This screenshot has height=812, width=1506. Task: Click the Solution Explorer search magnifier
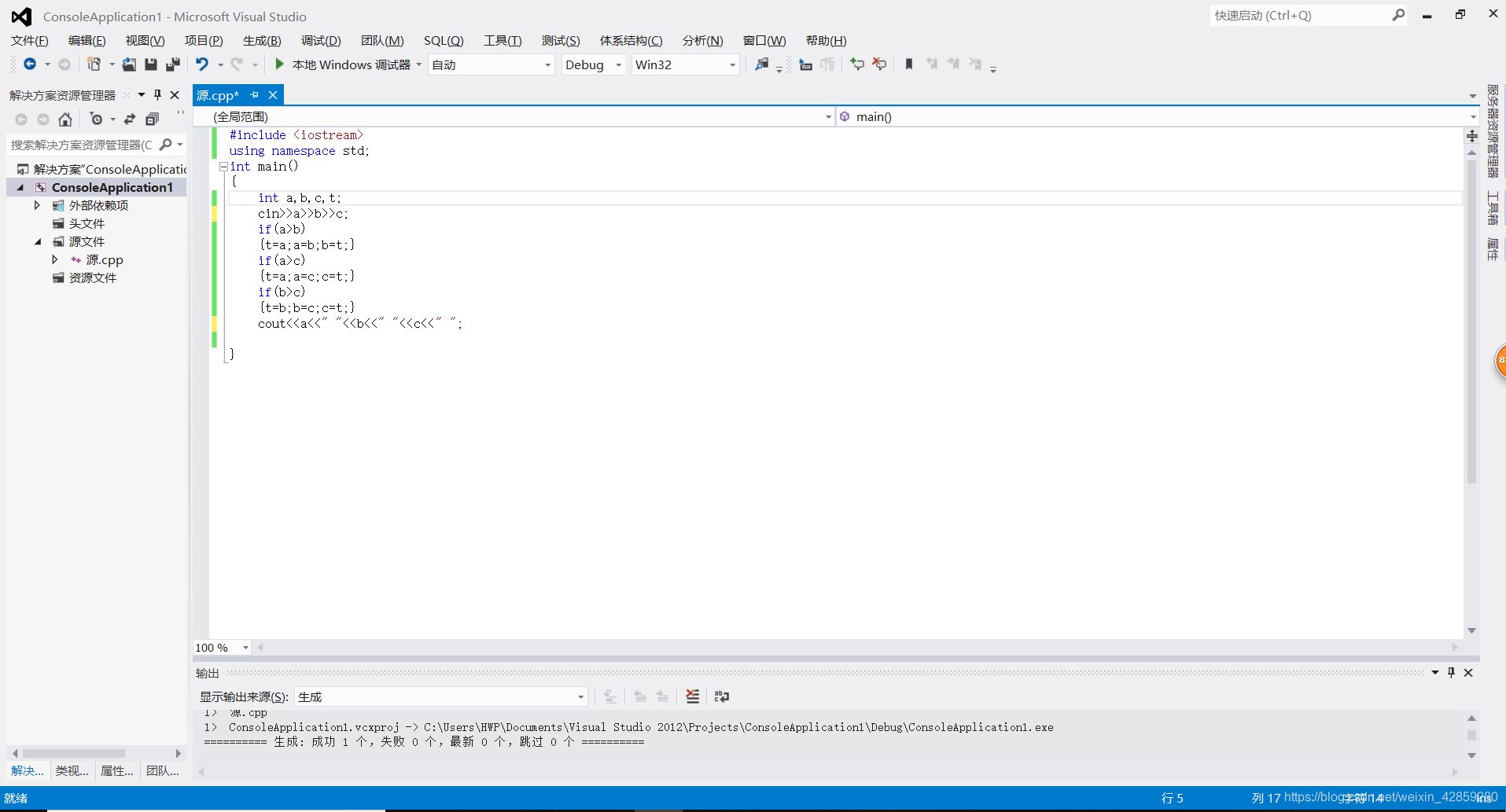165,145
